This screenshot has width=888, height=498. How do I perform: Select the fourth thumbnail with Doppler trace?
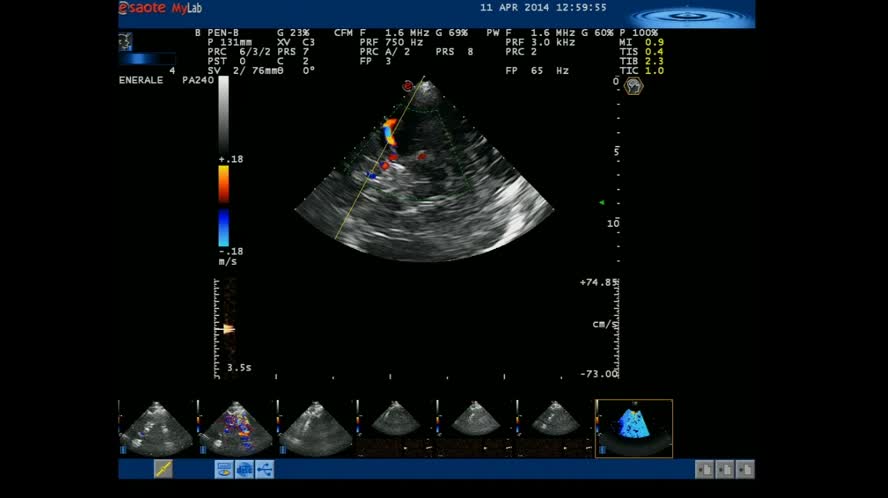pyautogui.click(x=395, y=428)
